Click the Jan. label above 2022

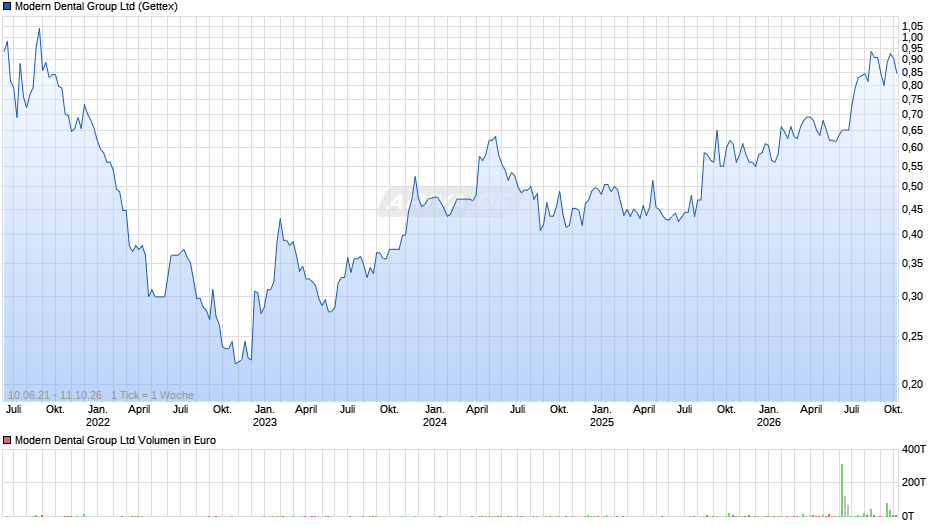(98, 410)
